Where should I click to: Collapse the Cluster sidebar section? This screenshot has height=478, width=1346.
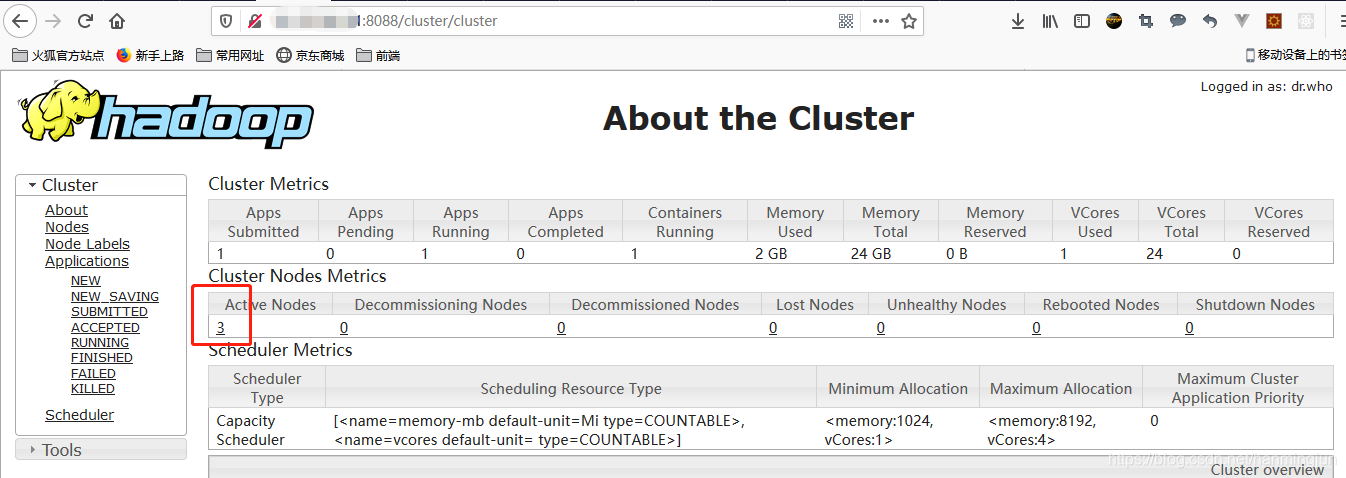(x=101, y=185)
